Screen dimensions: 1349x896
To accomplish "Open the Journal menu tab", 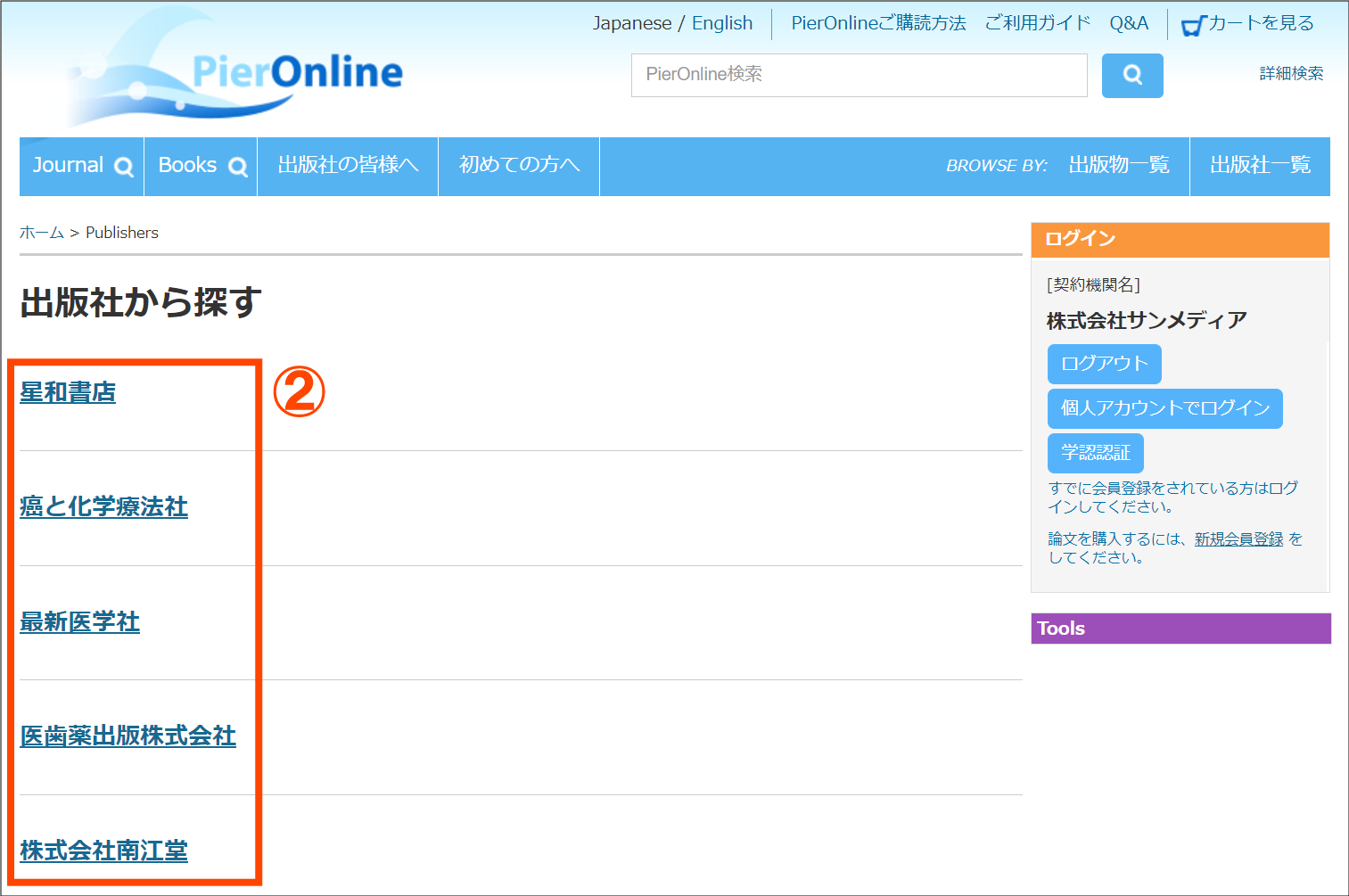I will (x=82, y=166).
